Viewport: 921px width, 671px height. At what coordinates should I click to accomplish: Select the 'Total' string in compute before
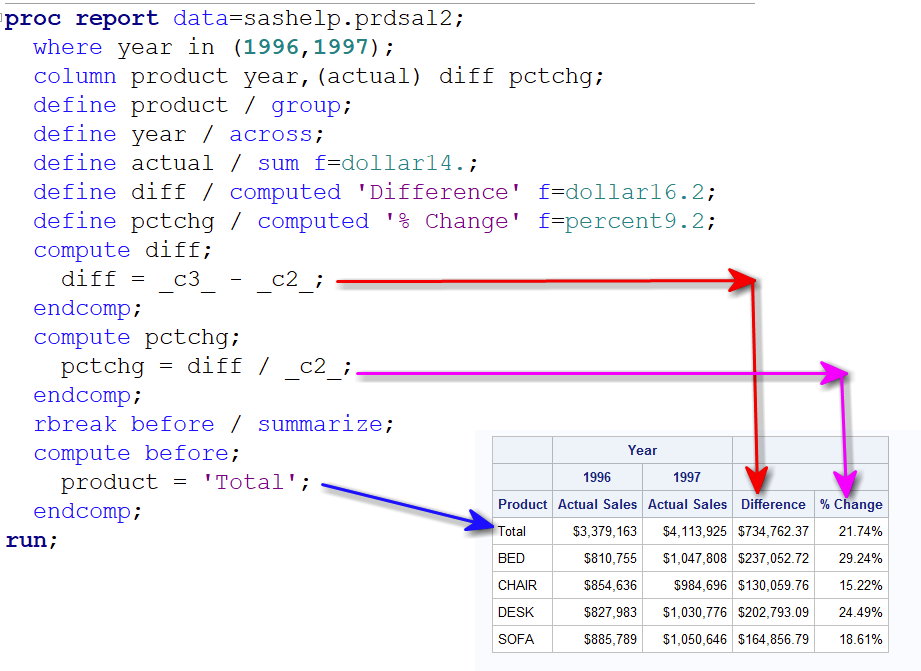click(x=248, y=482)
